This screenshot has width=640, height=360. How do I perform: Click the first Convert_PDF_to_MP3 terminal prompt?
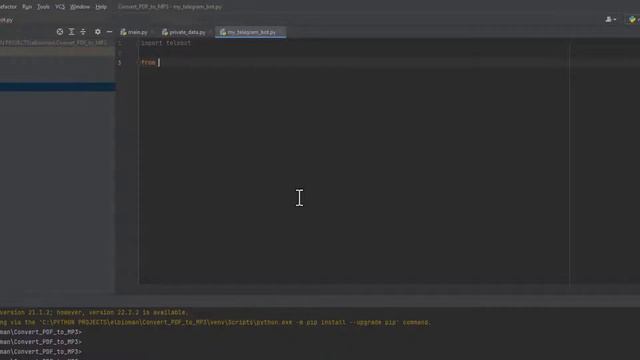41,332
